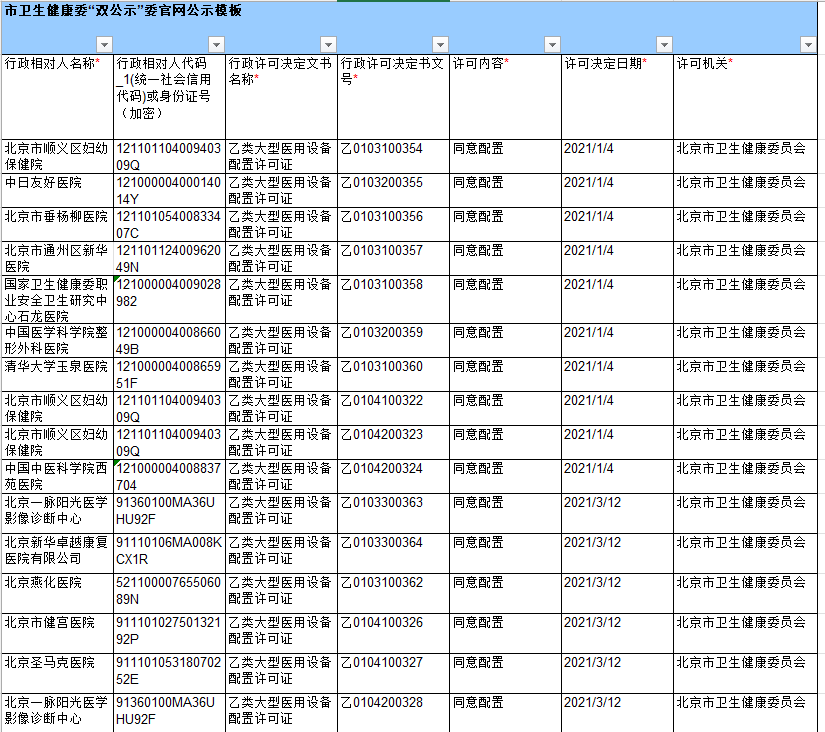Image resolution: width=825 pixels, height=732 pixels.
Task: Click 北京一脉阳光医学影像诊断中心 in the 乙0103300363 row
Action: pos(57,514)
